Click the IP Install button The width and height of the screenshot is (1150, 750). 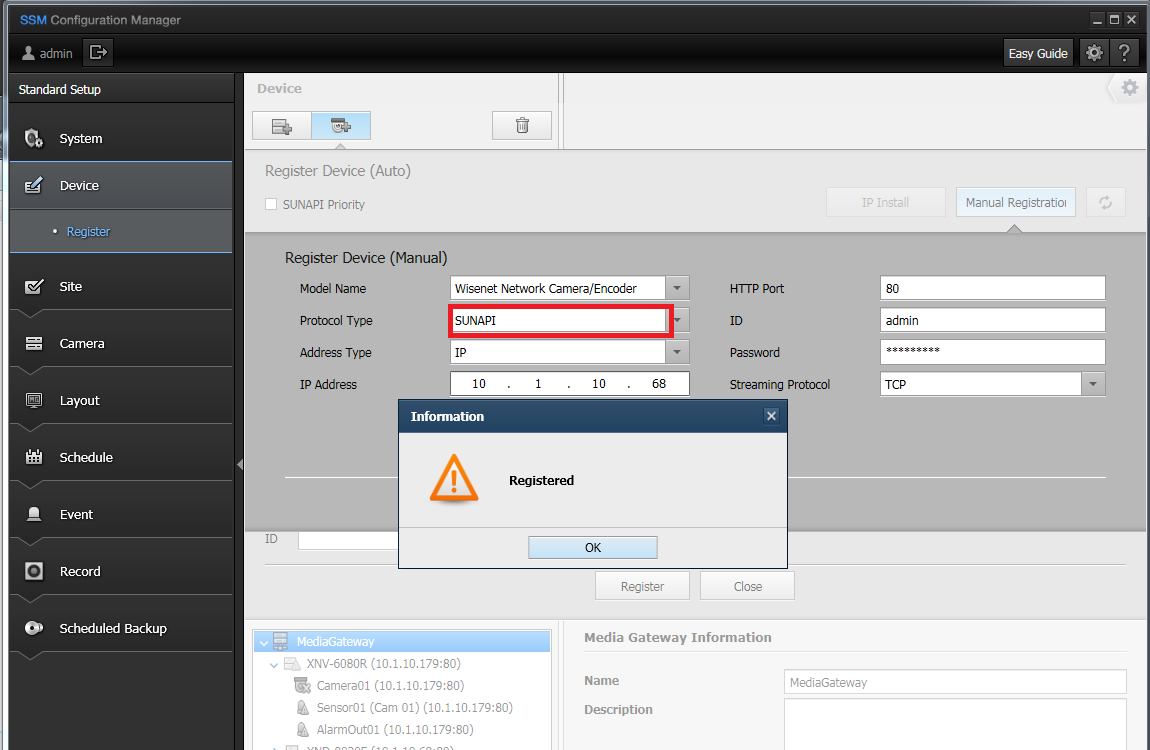pos(885,202)
